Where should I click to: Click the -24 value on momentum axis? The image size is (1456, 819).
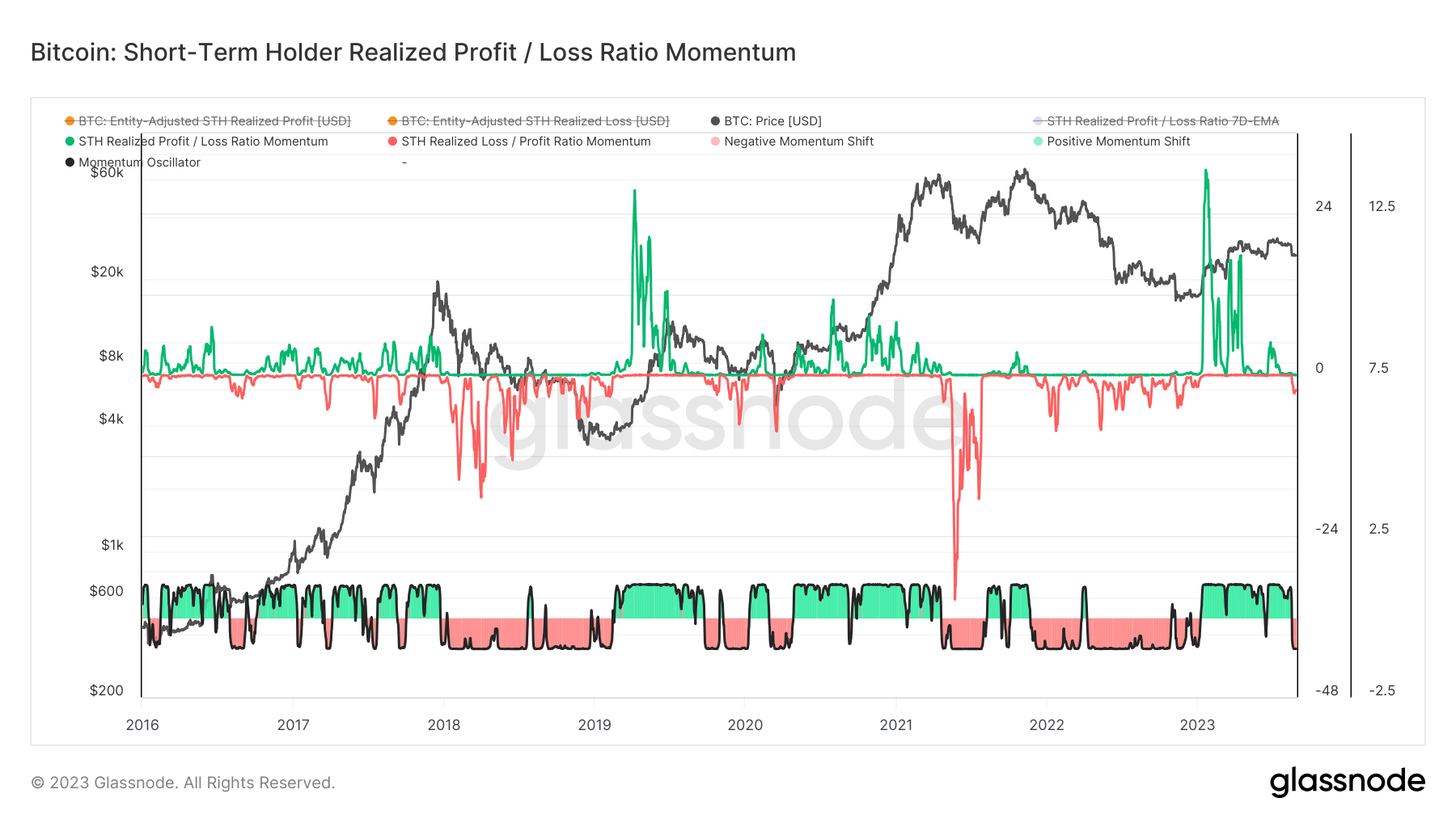pos(1327,529)
